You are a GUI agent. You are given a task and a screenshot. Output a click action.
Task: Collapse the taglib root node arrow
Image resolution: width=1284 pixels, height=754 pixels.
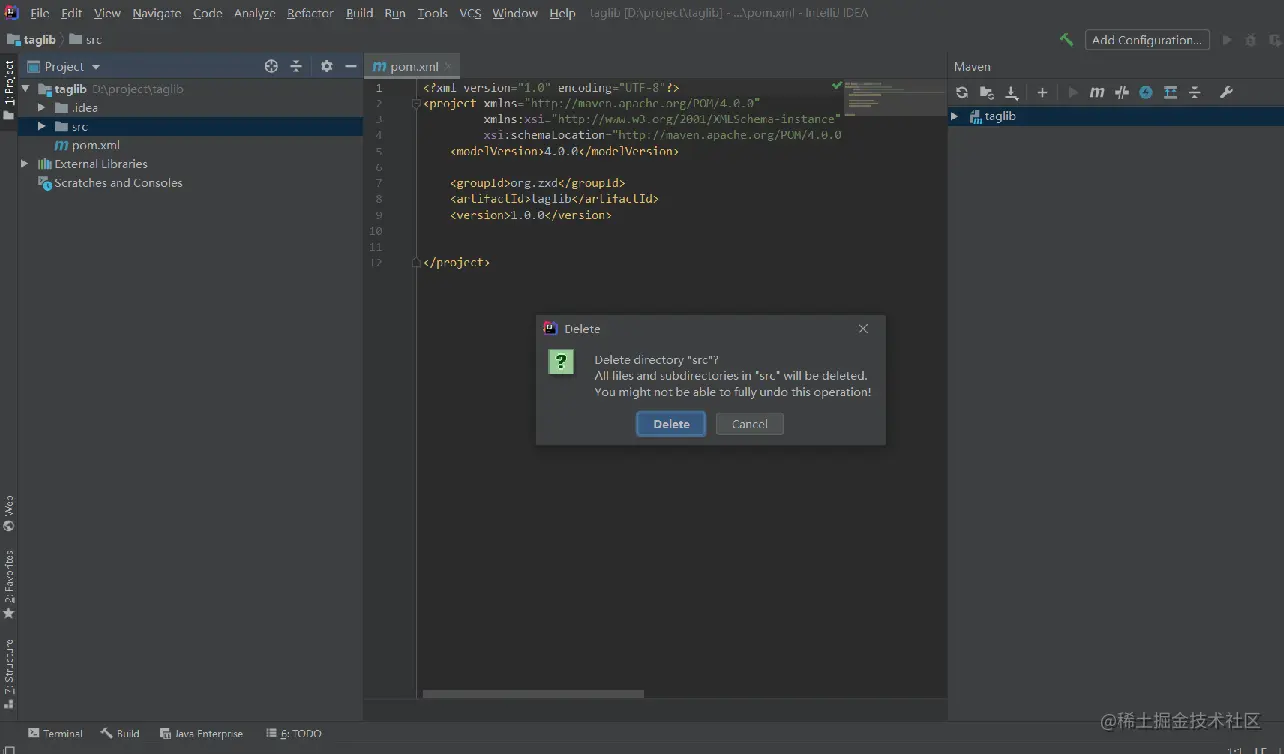point(26,89)
